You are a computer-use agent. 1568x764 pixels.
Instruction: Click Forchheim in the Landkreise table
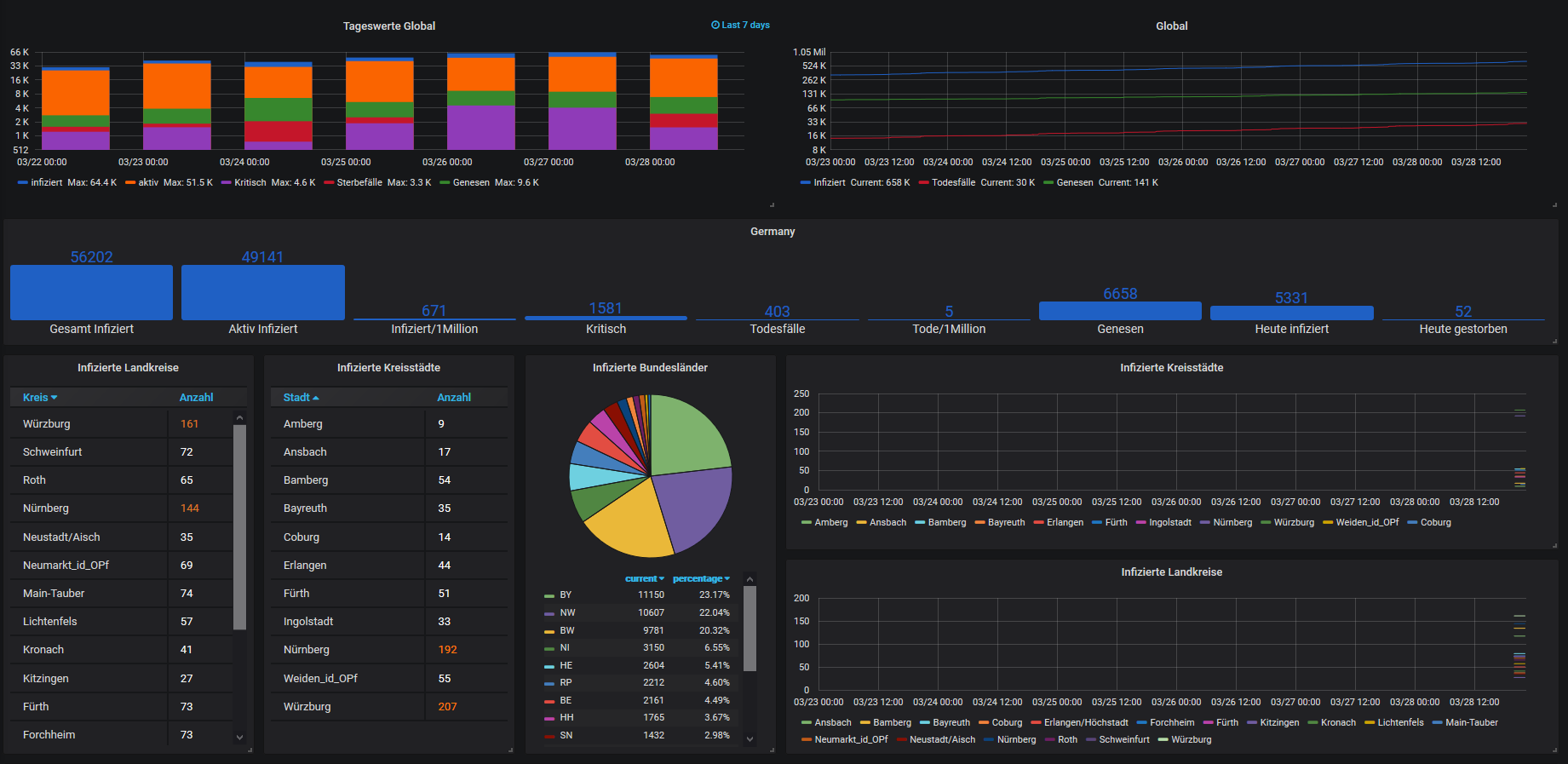[x=49, y=735]
